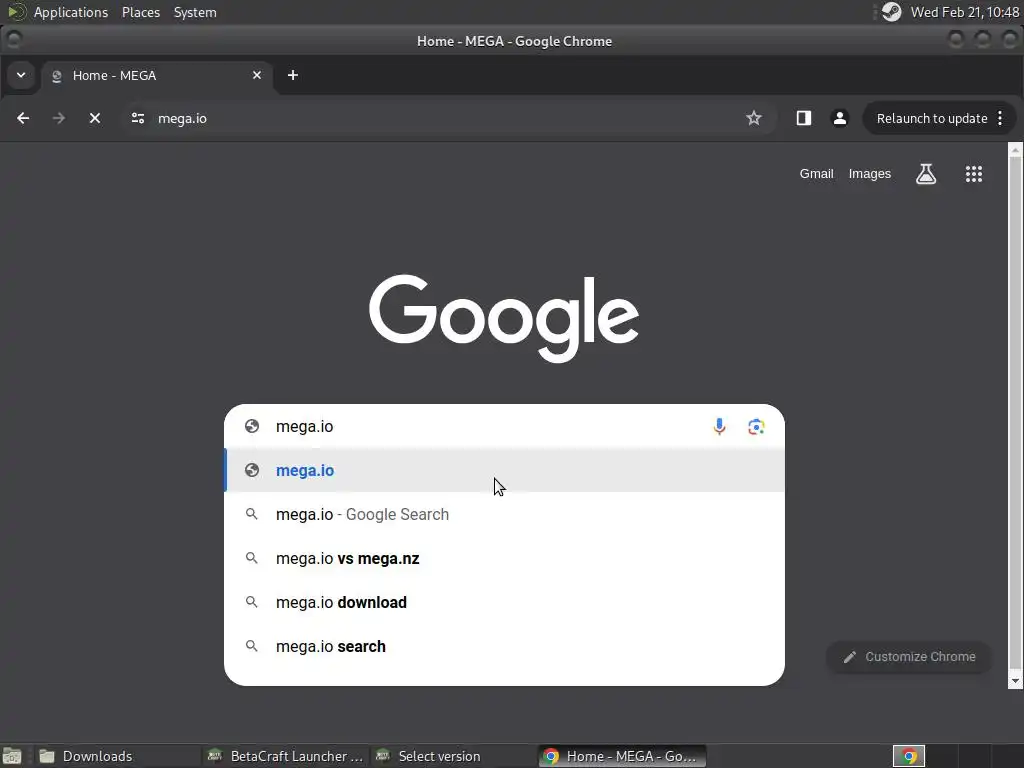Choose the mega.io search suggestion

click(x=504, y=647)
